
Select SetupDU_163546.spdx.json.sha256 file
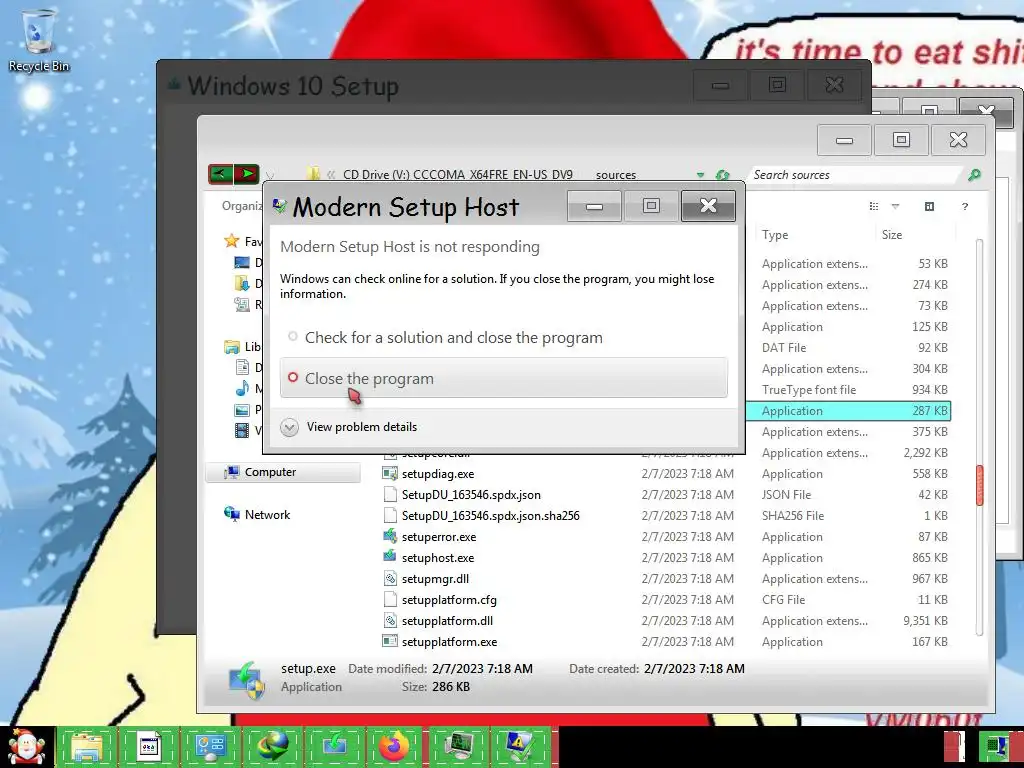[490, 515]
